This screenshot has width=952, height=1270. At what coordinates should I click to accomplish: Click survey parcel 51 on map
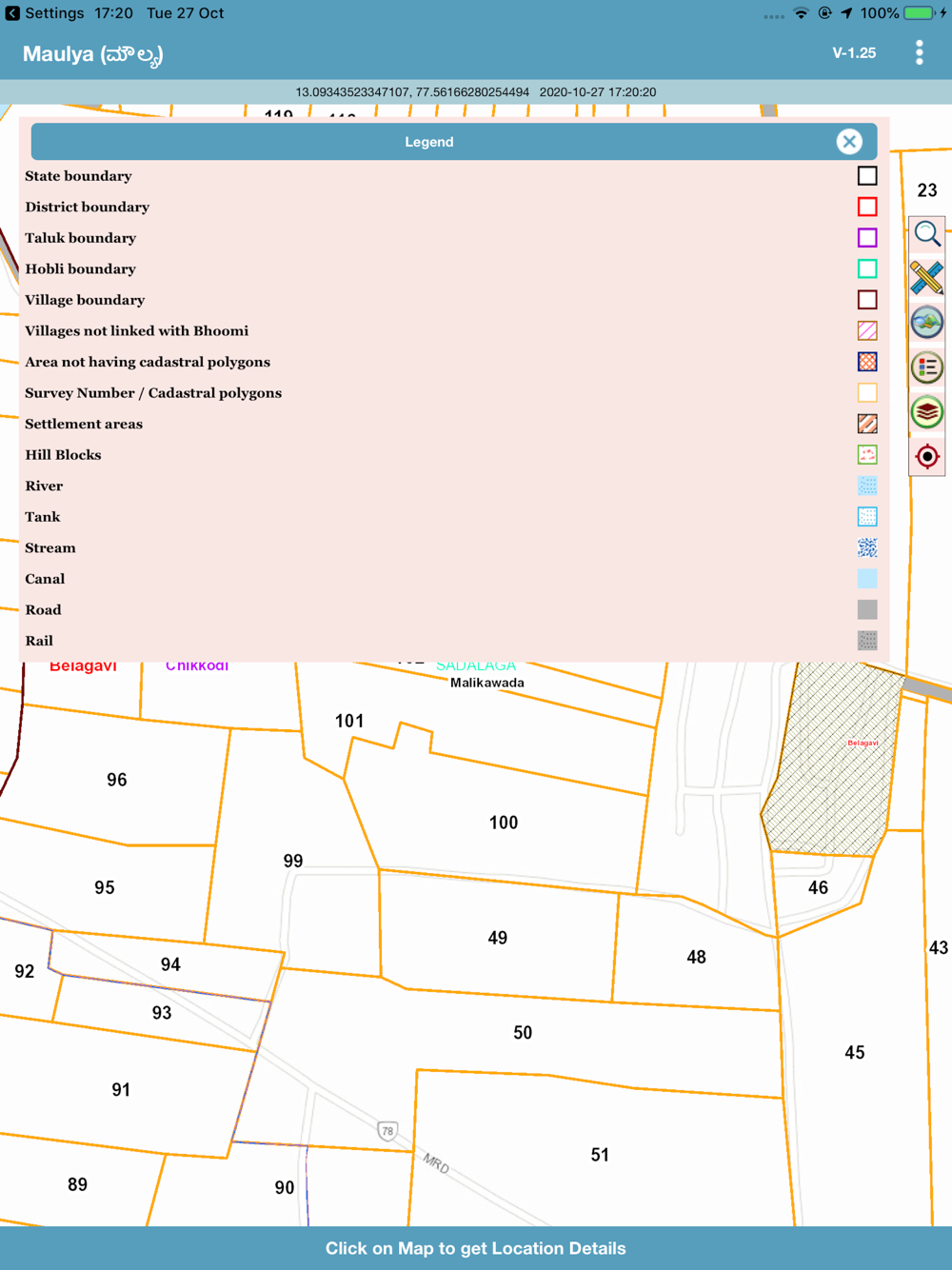[600, 1155]
